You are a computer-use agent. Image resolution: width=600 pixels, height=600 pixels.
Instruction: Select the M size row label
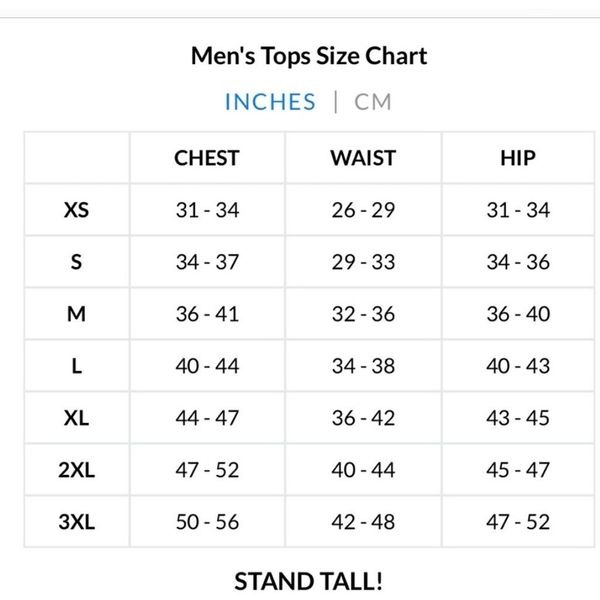(x=77, y=314)
